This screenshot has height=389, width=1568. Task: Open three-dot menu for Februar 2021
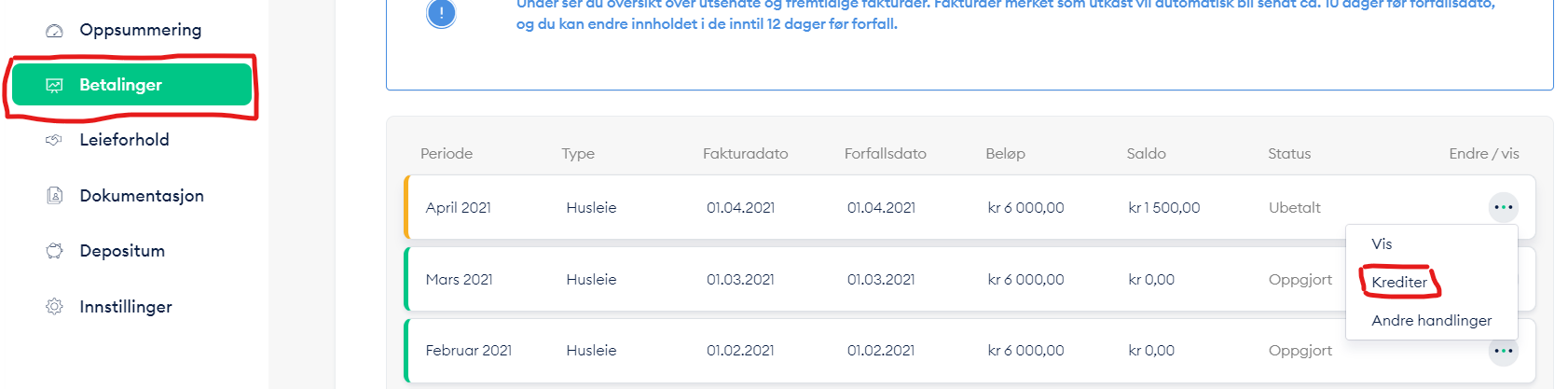[1503, 351]
